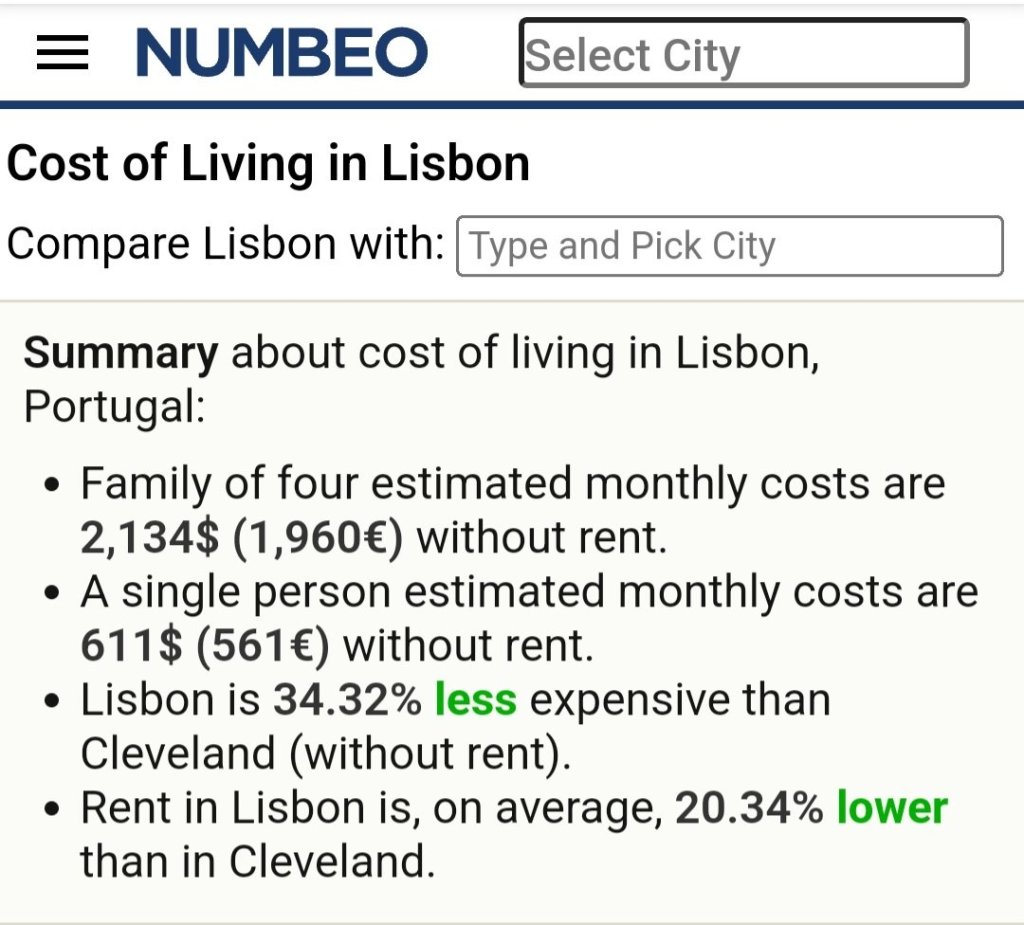Click the Type and Pick City field
The image size is (1024, 925).
pos(729,246)
